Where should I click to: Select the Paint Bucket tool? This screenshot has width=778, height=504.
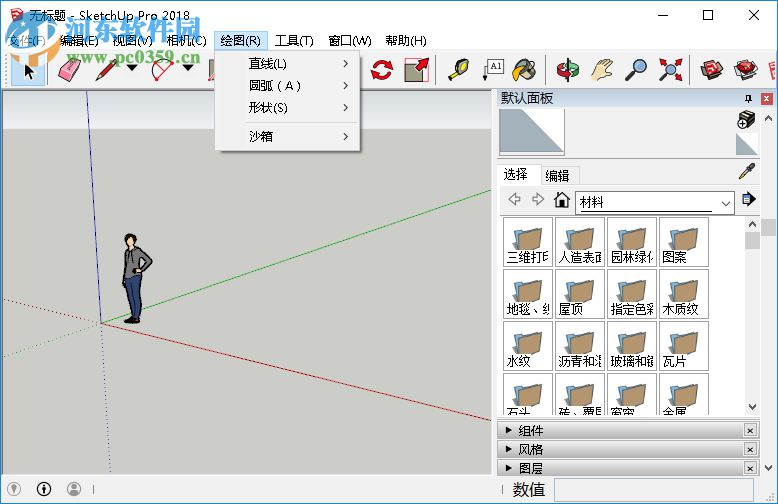524,70
